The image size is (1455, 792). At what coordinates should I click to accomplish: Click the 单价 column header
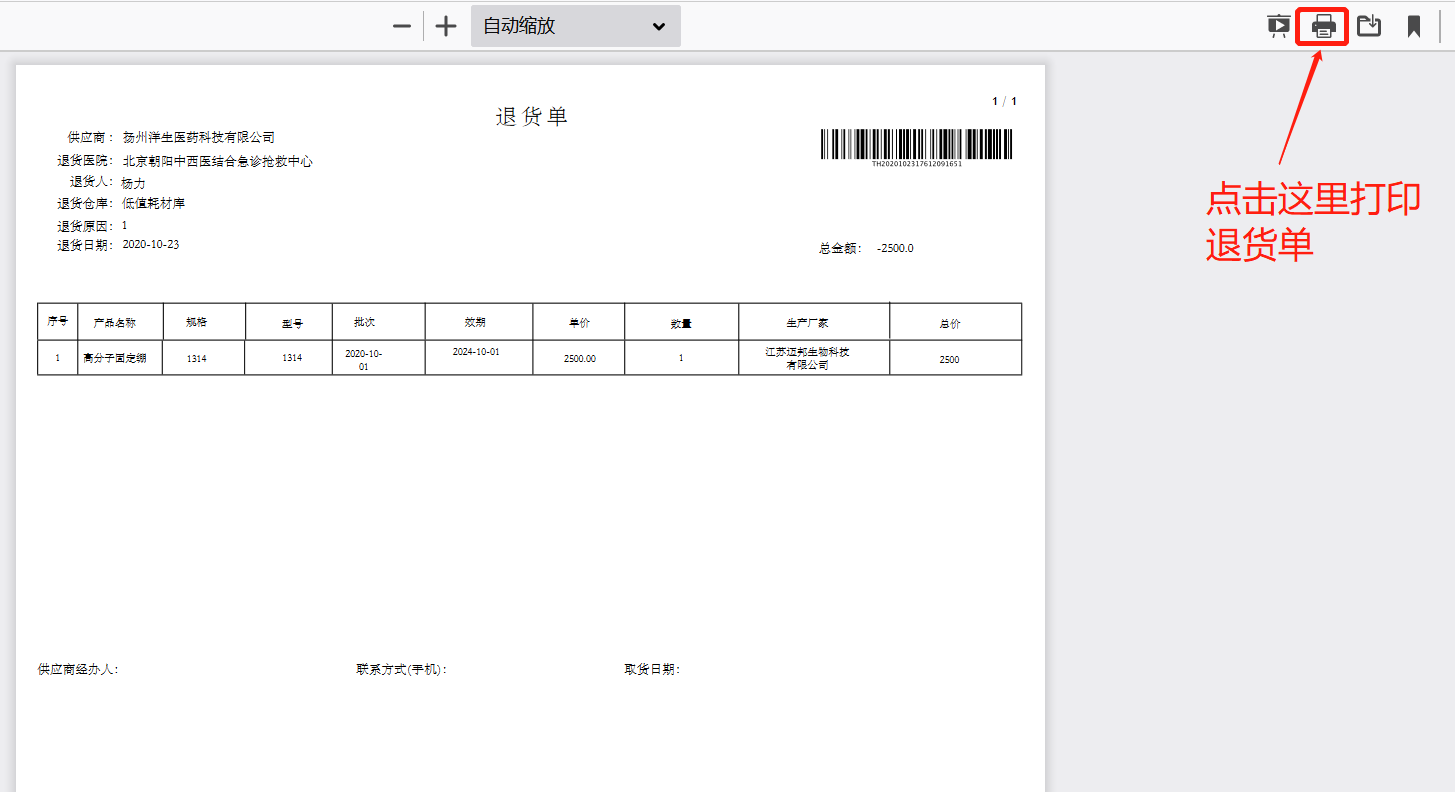pyautogui.click(x=579, y=323)
